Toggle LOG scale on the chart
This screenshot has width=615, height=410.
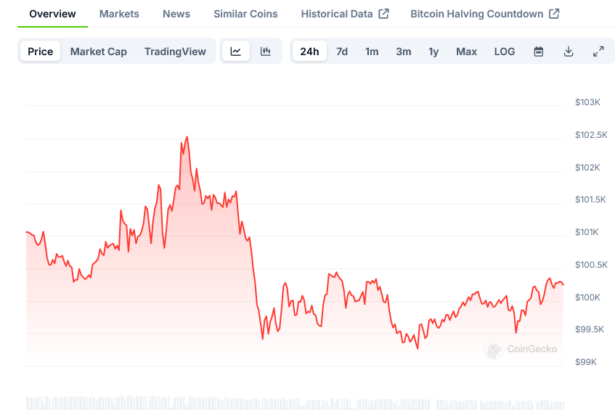pyautogui.click(x=504, y=51)
